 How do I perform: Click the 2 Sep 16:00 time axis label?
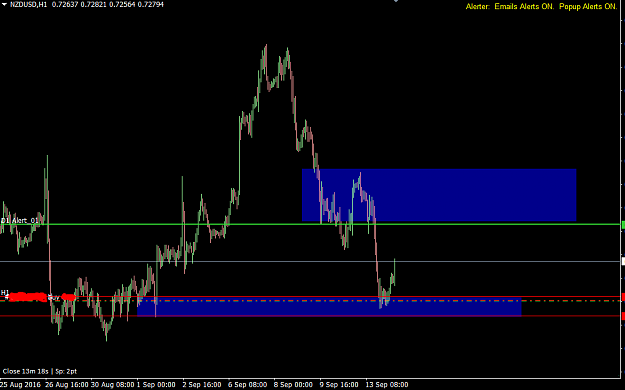point(202,385)
